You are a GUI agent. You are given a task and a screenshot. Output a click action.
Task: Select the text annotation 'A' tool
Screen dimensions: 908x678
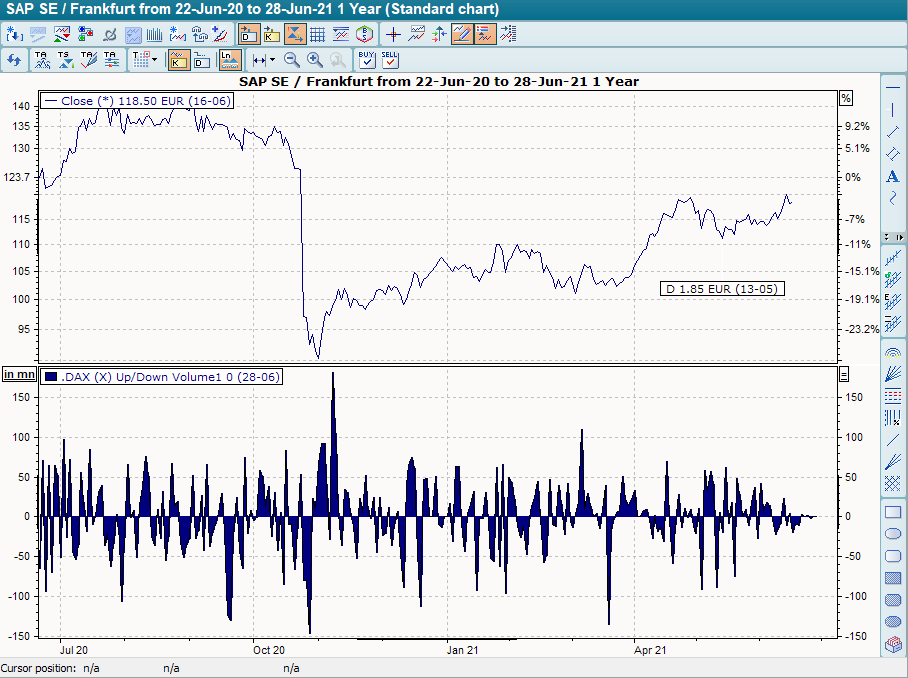coord(893,177)
